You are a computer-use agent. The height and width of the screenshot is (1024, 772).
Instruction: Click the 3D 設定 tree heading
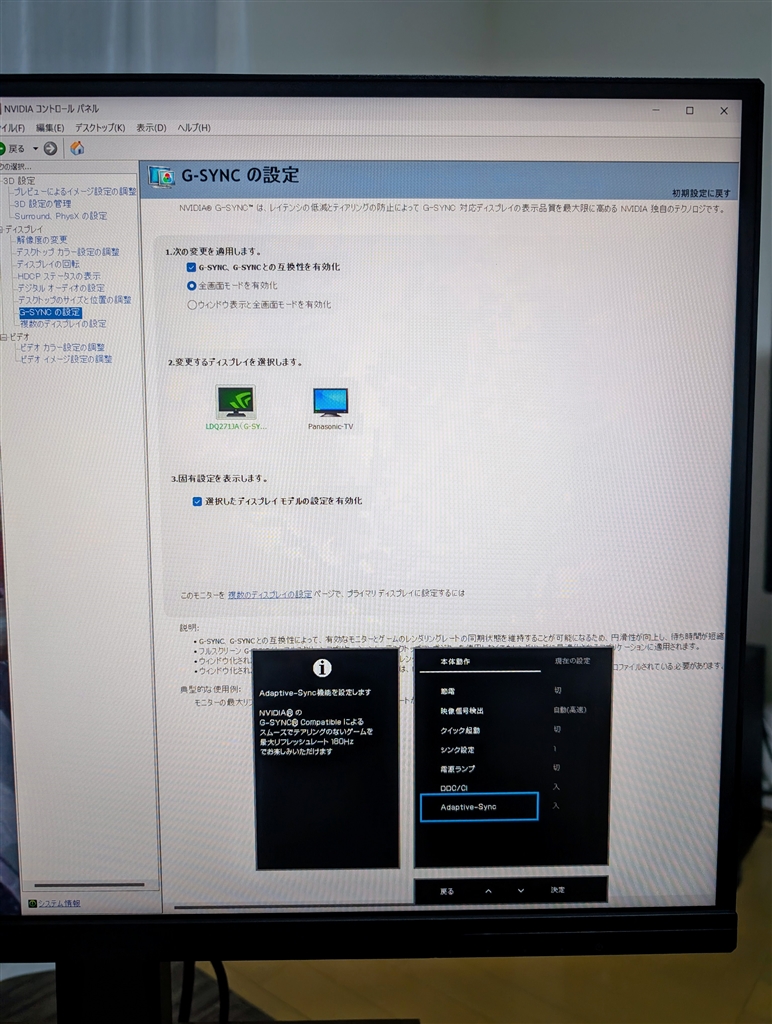18,180
